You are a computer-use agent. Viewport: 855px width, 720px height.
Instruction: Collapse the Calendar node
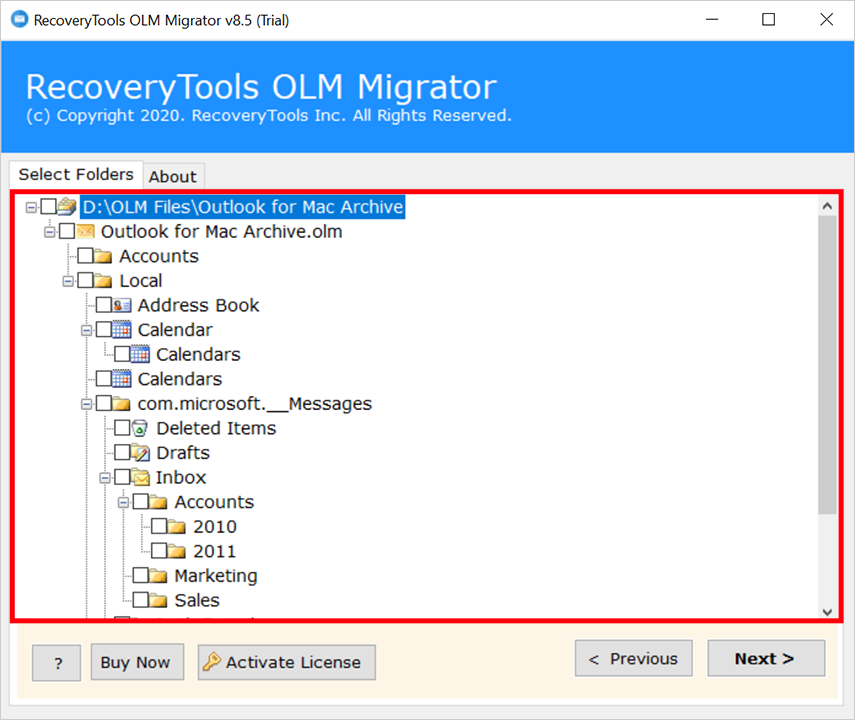pyautogui.click(x=86, y=331)
